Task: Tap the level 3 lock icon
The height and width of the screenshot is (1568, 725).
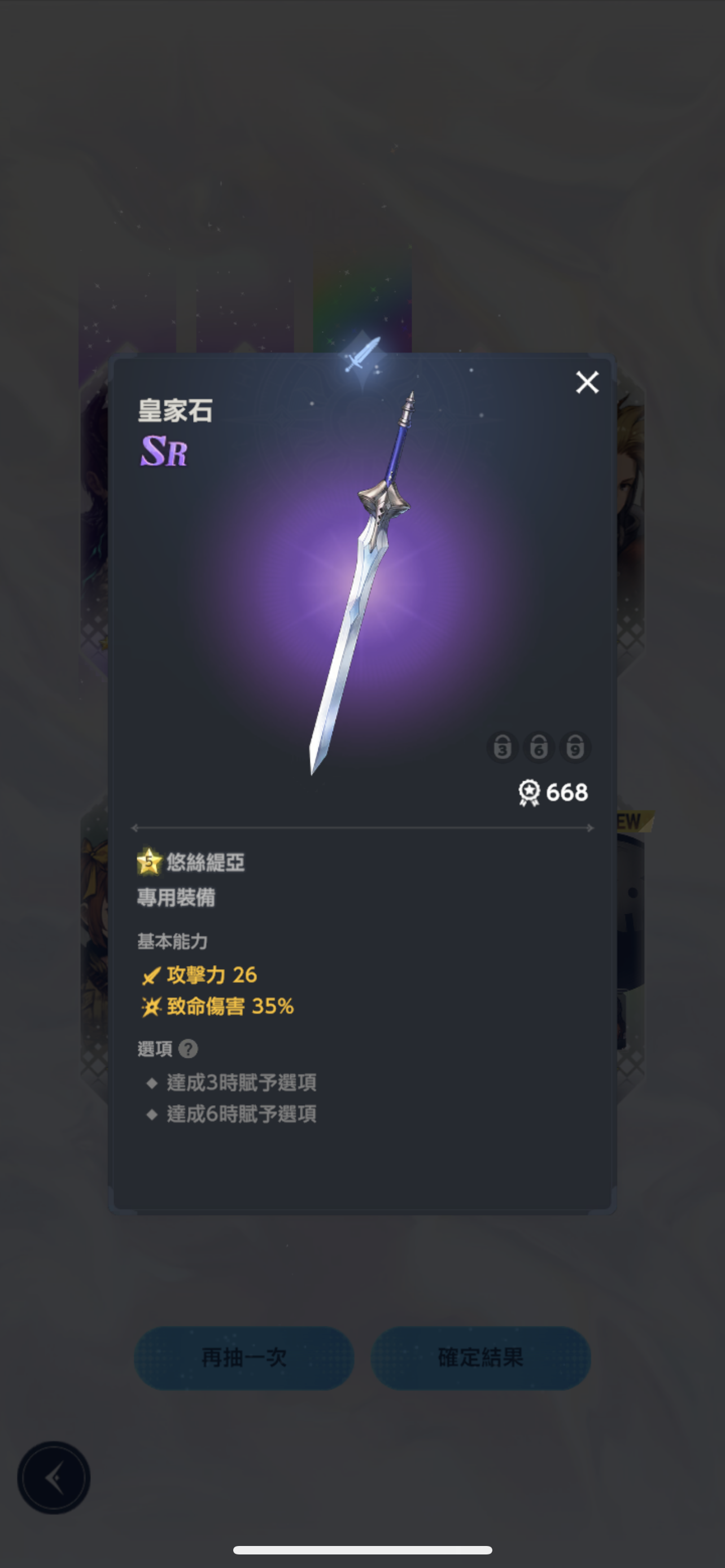Action: click(502, 747)
